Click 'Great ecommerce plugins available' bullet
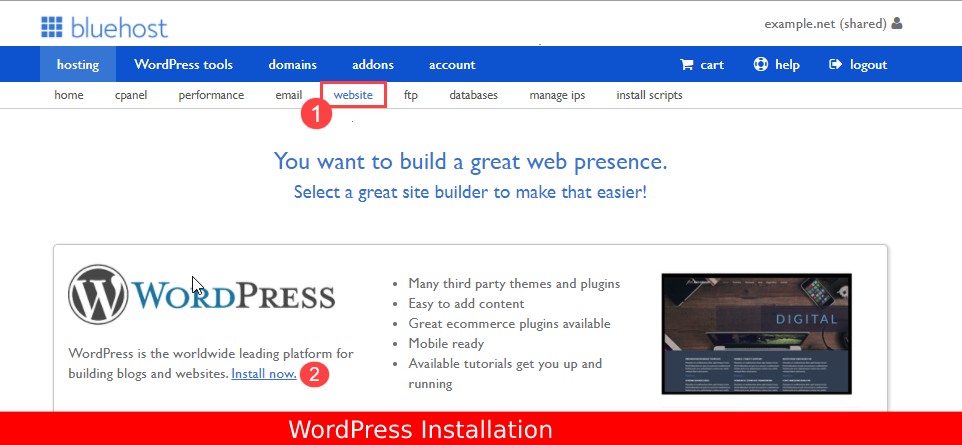 coord(509,323)
